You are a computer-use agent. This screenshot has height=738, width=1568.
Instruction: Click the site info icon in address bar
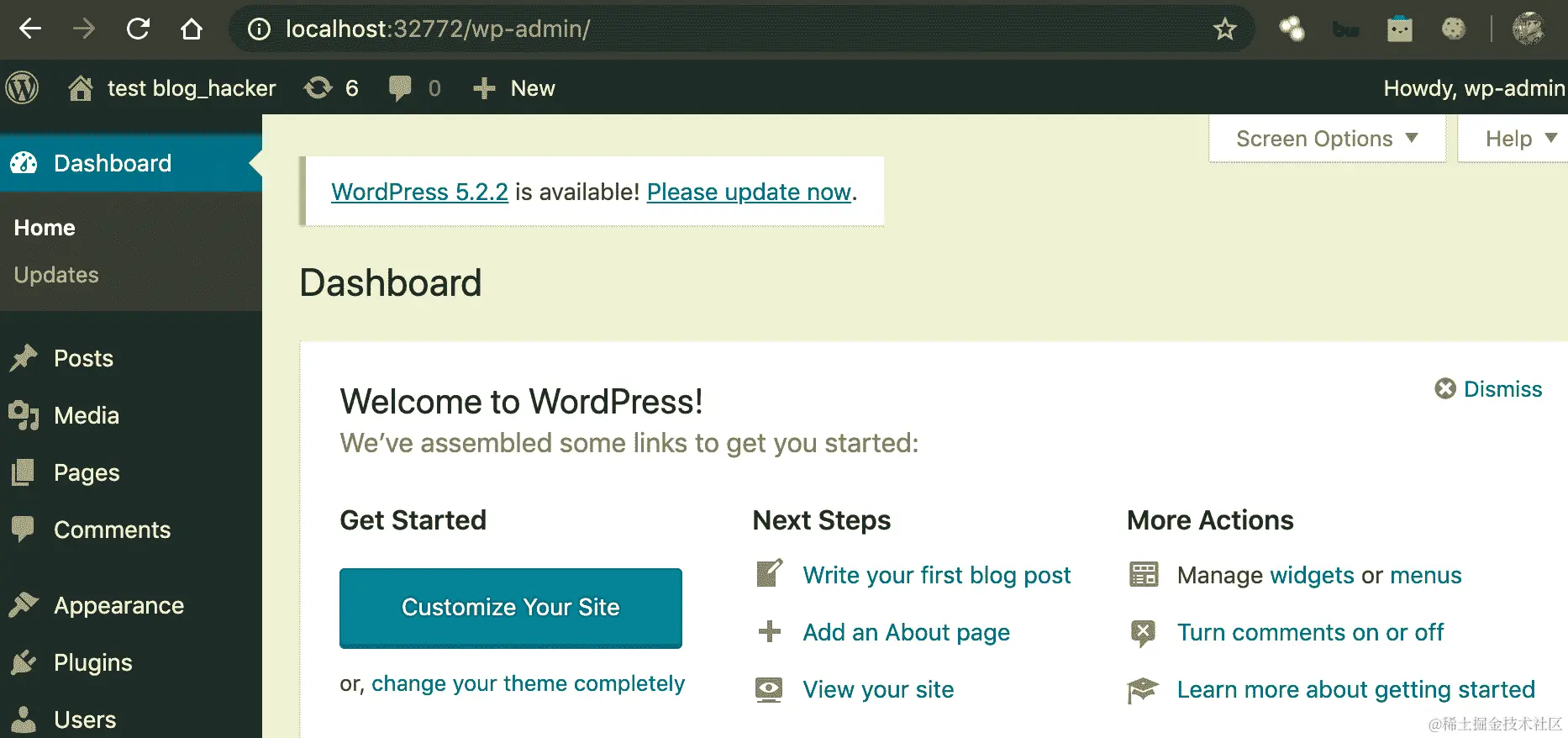(259, 29)
